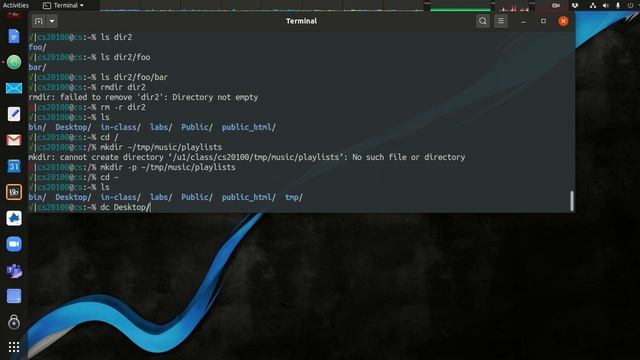
Task: Open the green round app in the dock
Action: tap(14, 62)
